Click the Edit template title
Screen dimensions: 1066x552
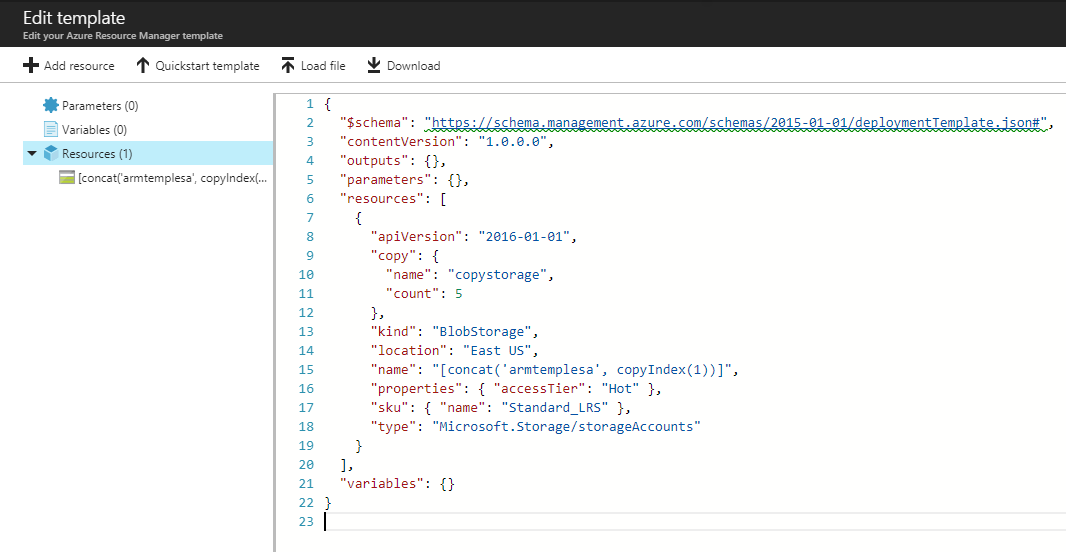click(74, 18)
